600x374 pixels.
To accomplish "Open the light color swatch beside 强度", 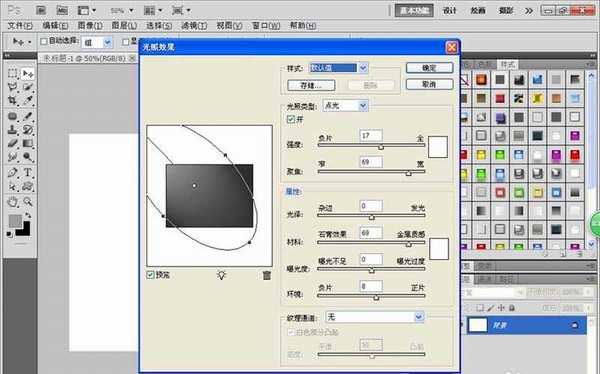I will tap(438, 147).
